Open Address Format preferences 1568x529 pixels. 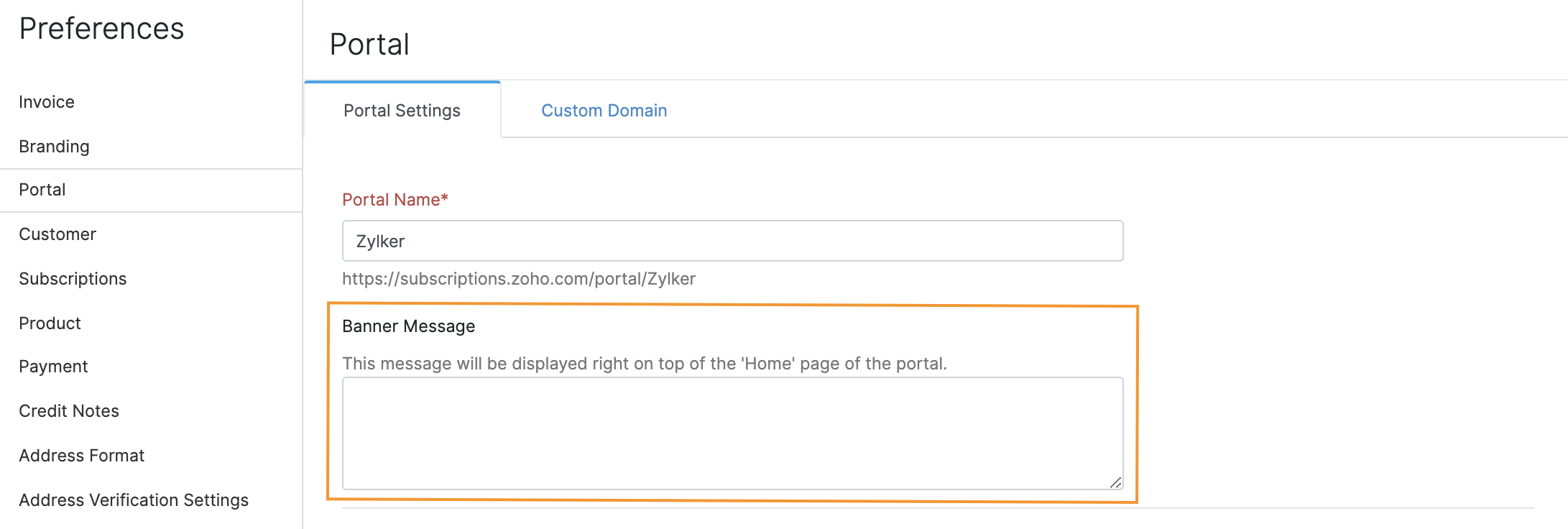pos(81,455)
